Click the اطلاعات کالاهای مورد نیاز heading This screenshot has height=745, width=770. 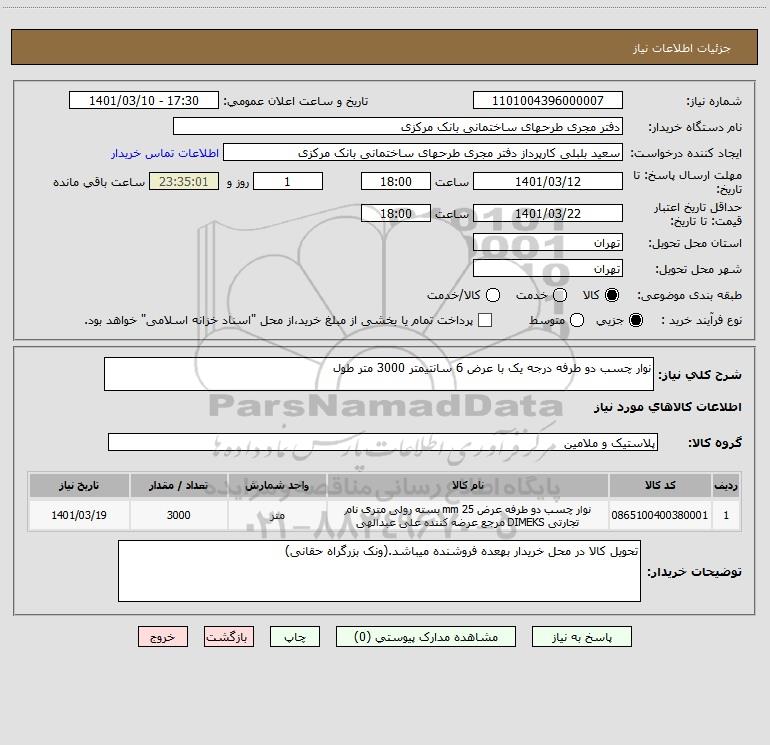click(x=667, y=407)
